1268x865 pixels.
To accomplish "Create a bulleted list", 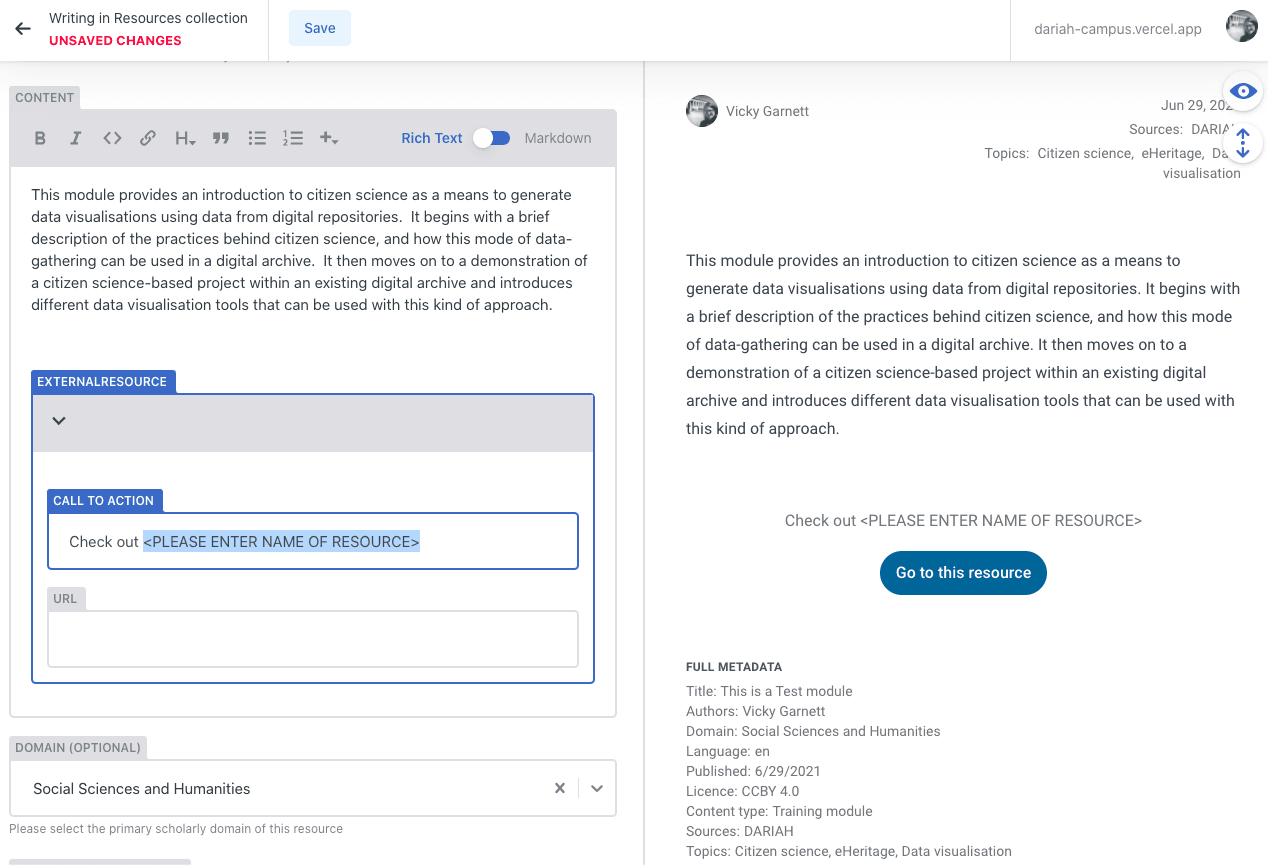I will tap(257, 138).
